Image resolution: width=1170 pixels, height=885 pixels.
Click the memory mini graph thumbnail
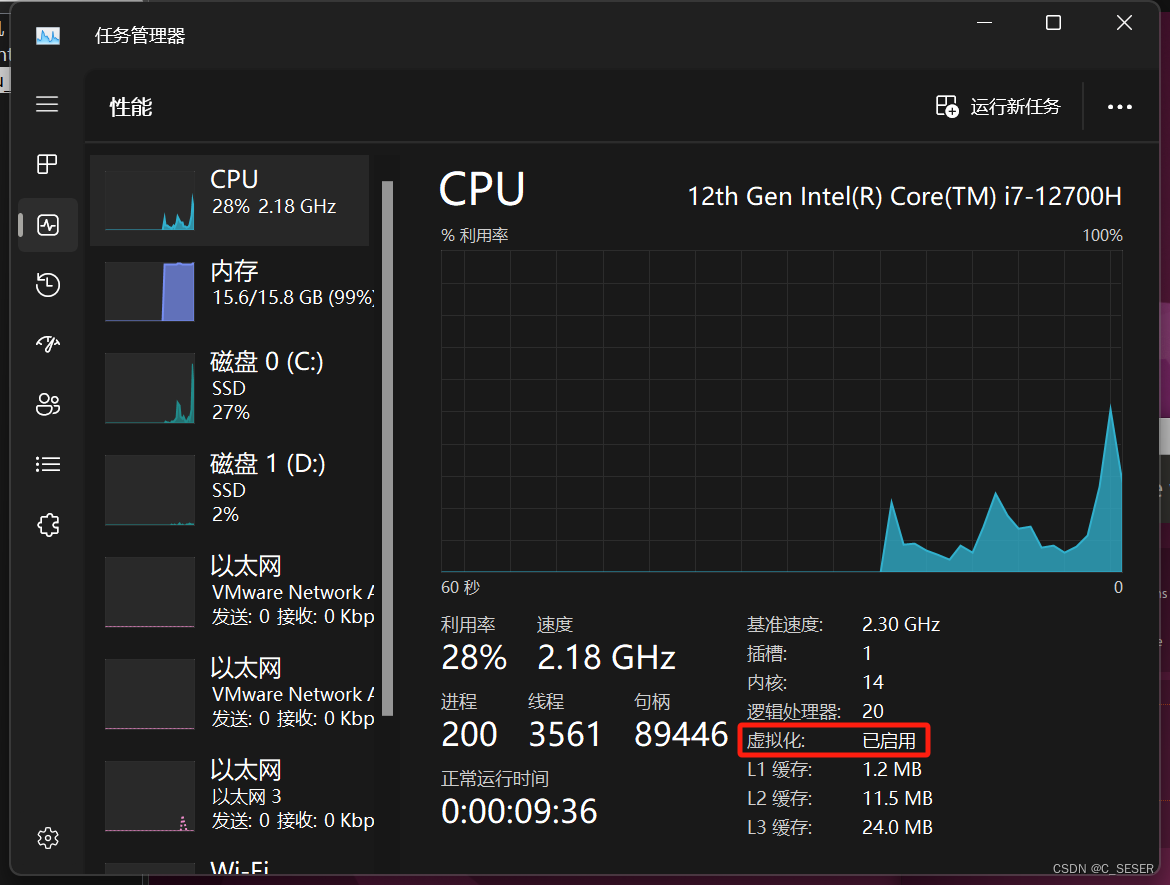point(150,291)
